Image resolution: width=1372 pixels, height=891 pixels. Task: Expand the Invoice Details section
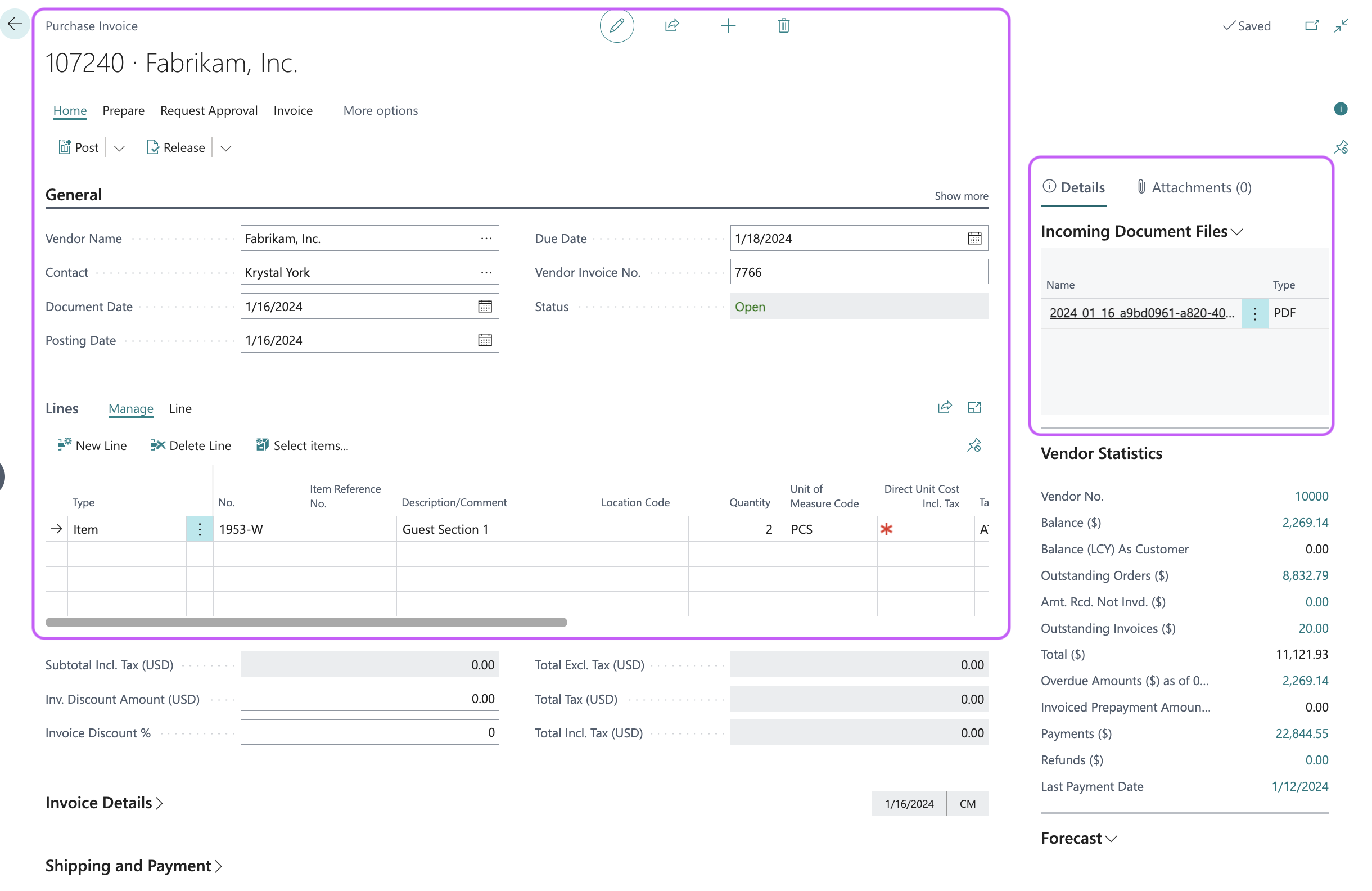pyautogui.click(x=105, y=803)
